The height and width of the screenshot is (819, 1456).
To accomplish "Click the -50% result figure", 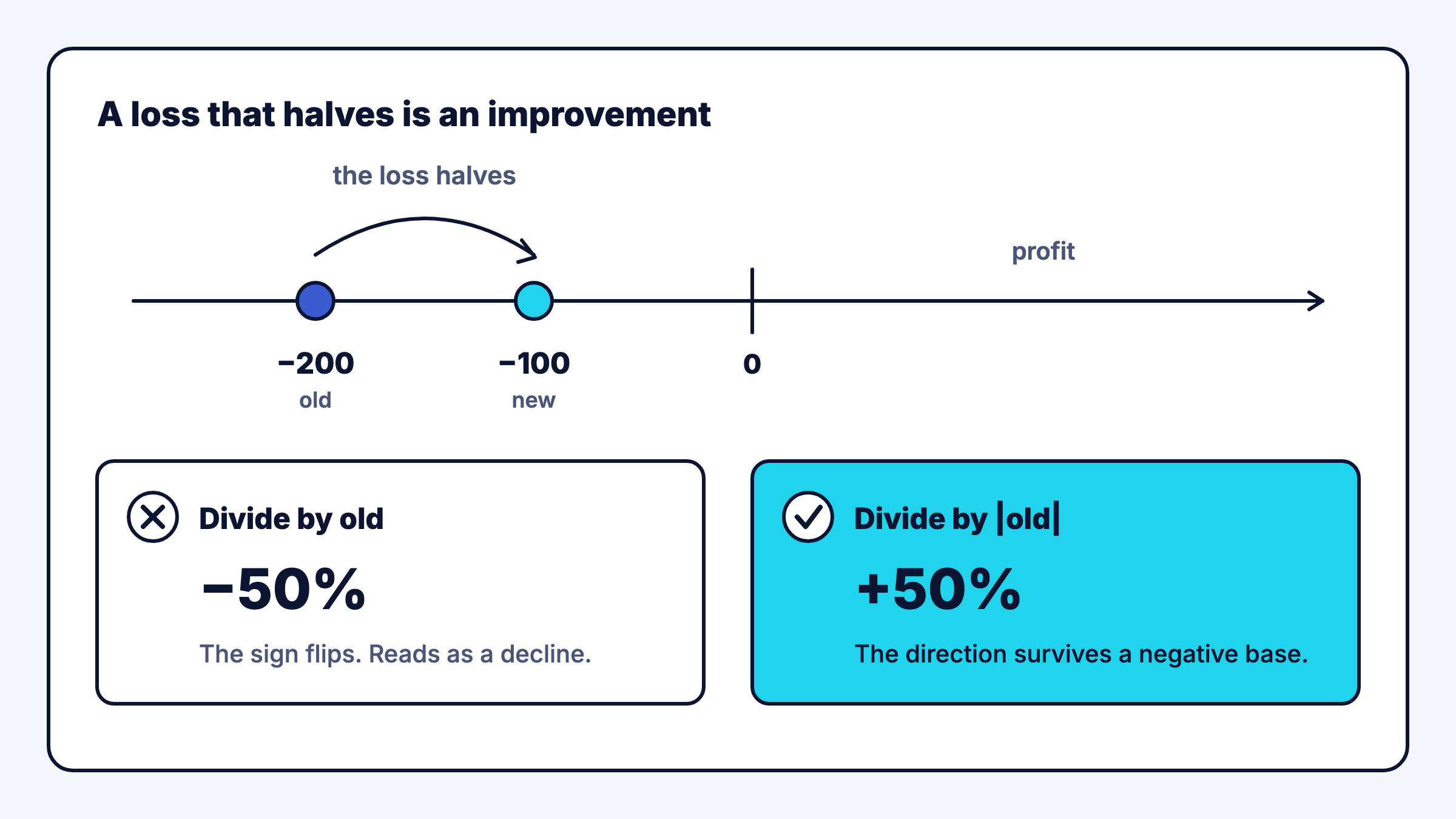I will pos(283,590).
